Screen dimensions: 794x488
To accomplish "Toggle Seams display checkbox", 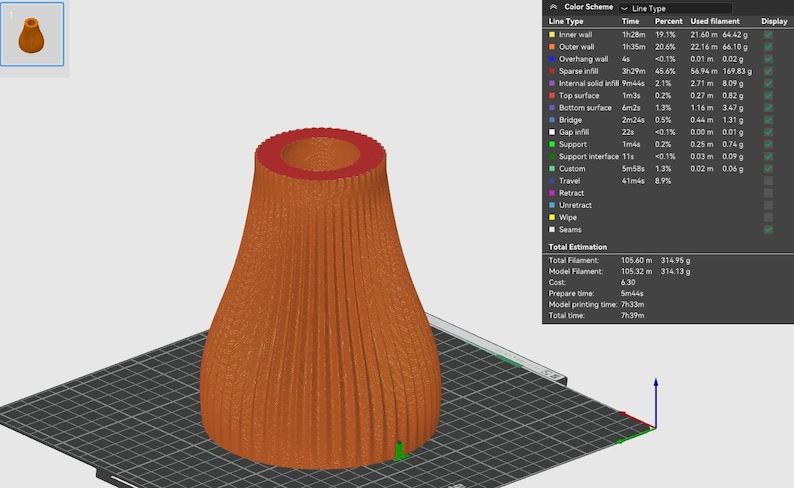I will click(x=768, y=229).
